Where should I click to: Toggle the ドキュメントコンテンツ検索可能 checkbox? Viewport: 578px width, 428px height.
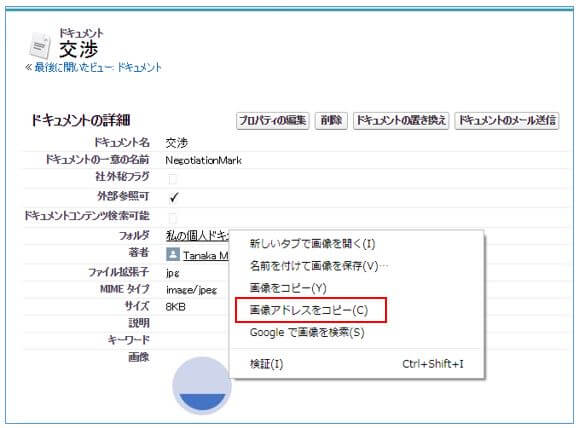(x=173, y=217)
